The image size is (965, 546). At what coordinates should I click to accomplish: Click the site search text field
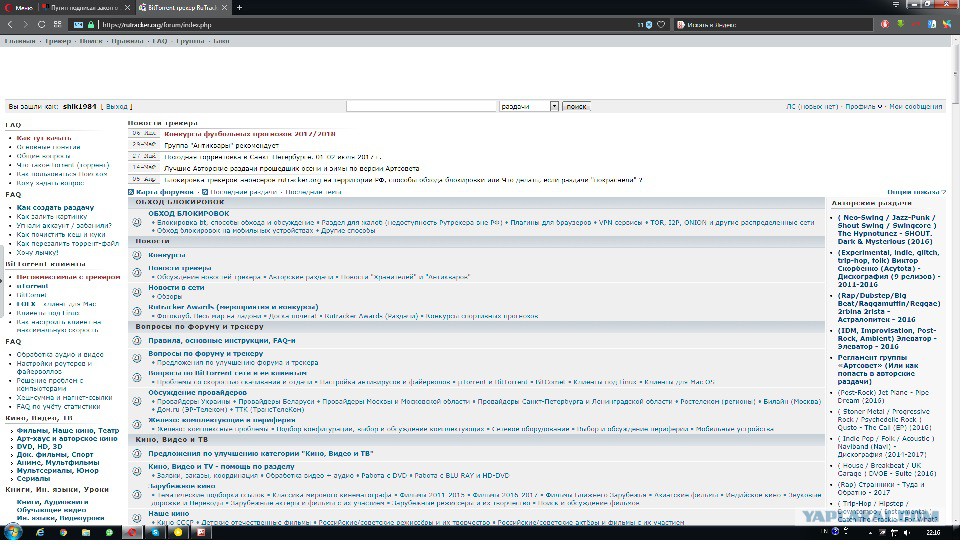[421, 106]
